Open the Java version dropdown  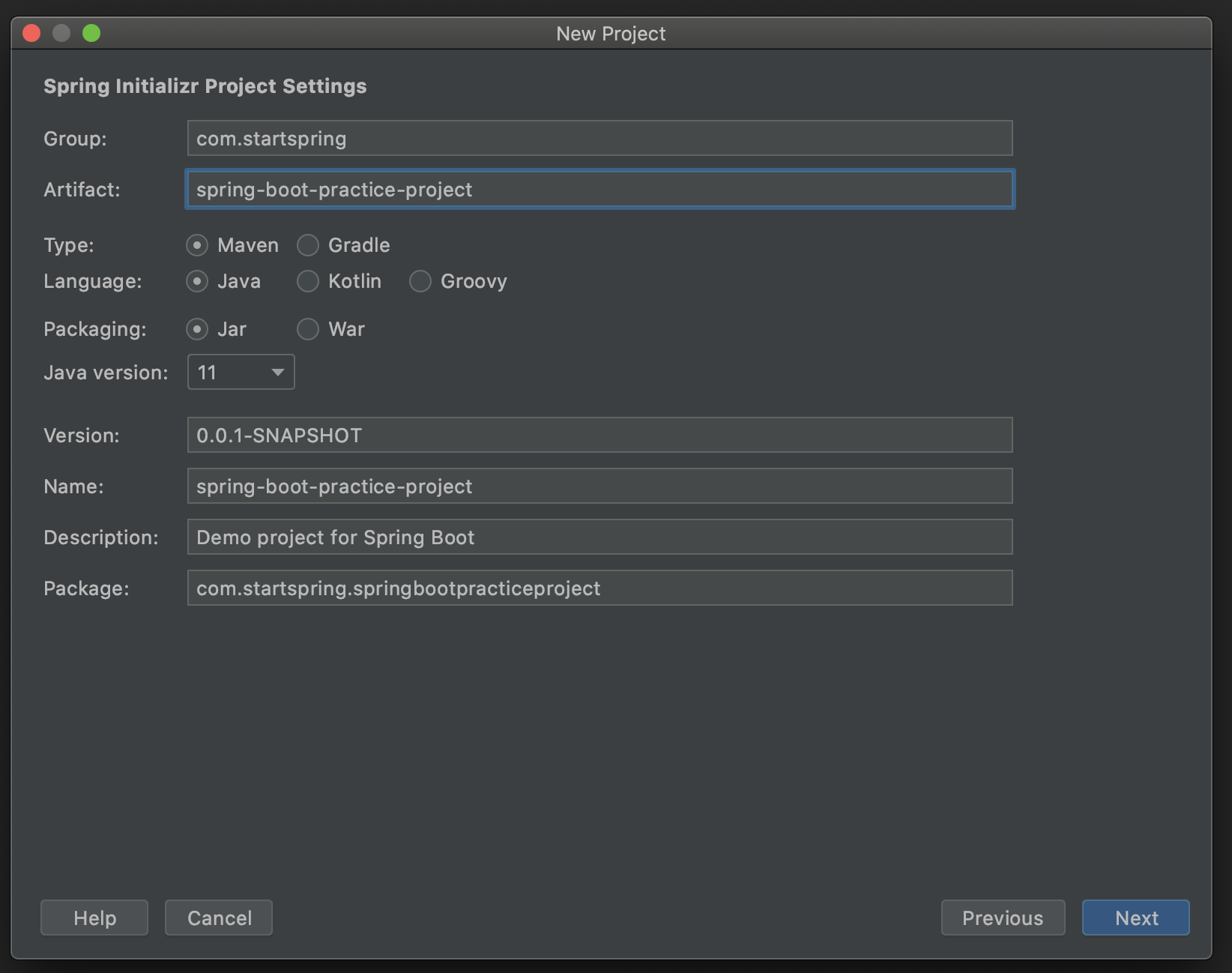(241, 373)
